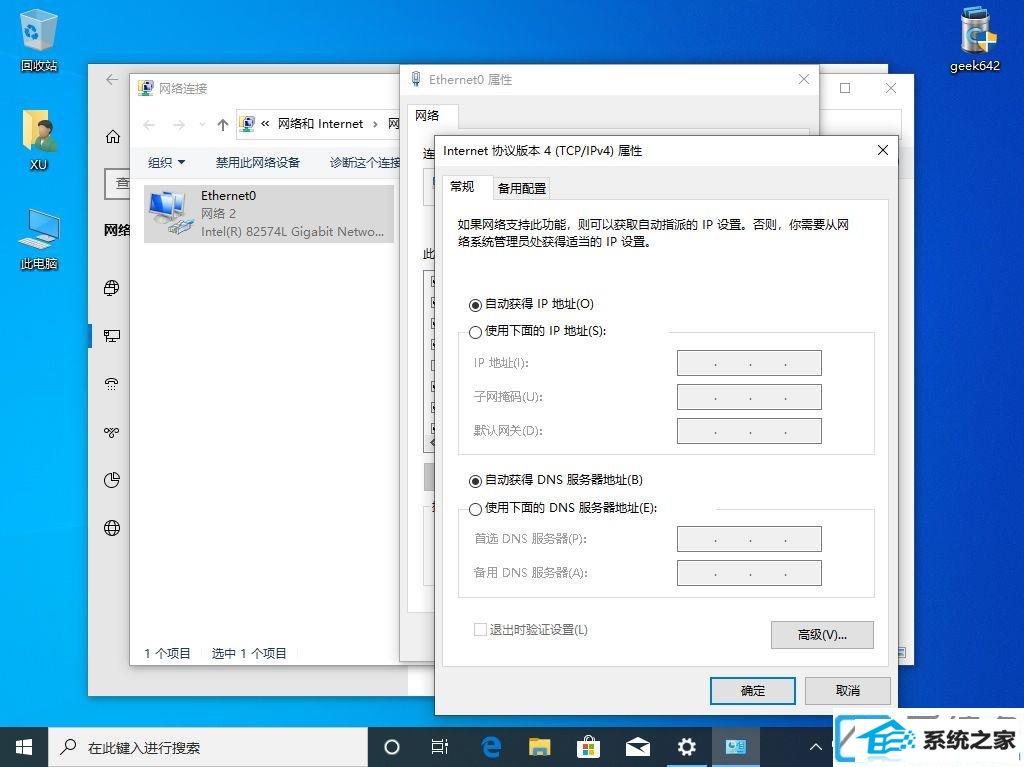
Task: Show hidden system tray icons
Action: tap(816, 747)
